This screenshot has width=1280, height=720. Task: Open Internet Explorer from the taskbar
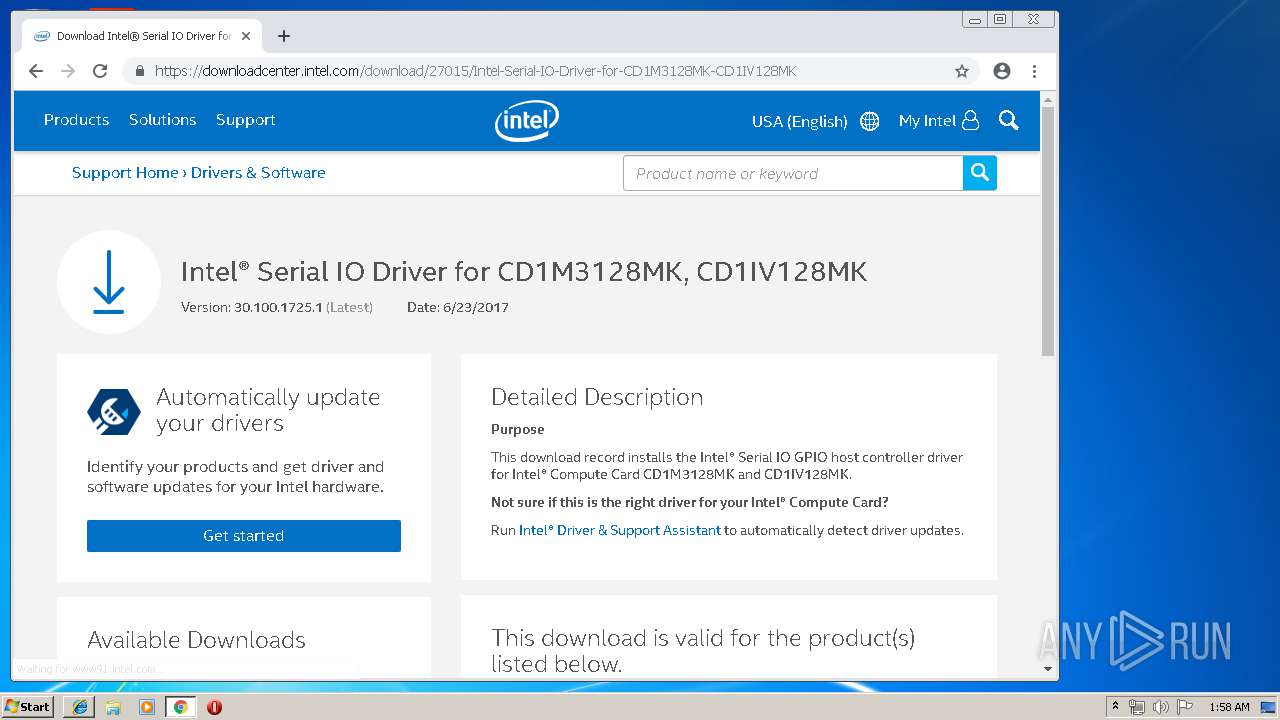79,707
